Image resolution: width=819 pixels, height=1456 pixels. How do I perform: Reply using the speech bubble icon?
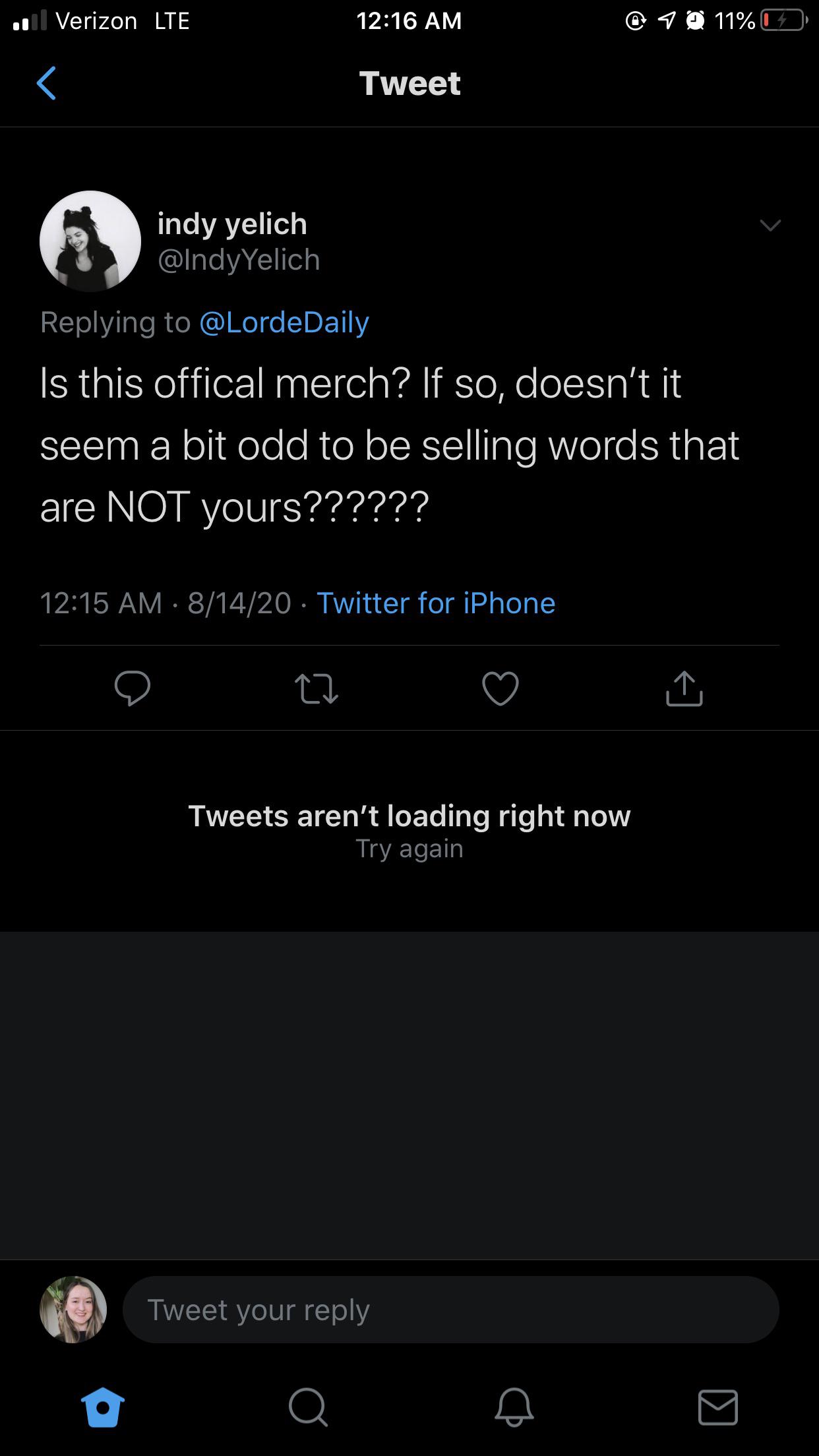pyautogui.click(x=133, y=688)
